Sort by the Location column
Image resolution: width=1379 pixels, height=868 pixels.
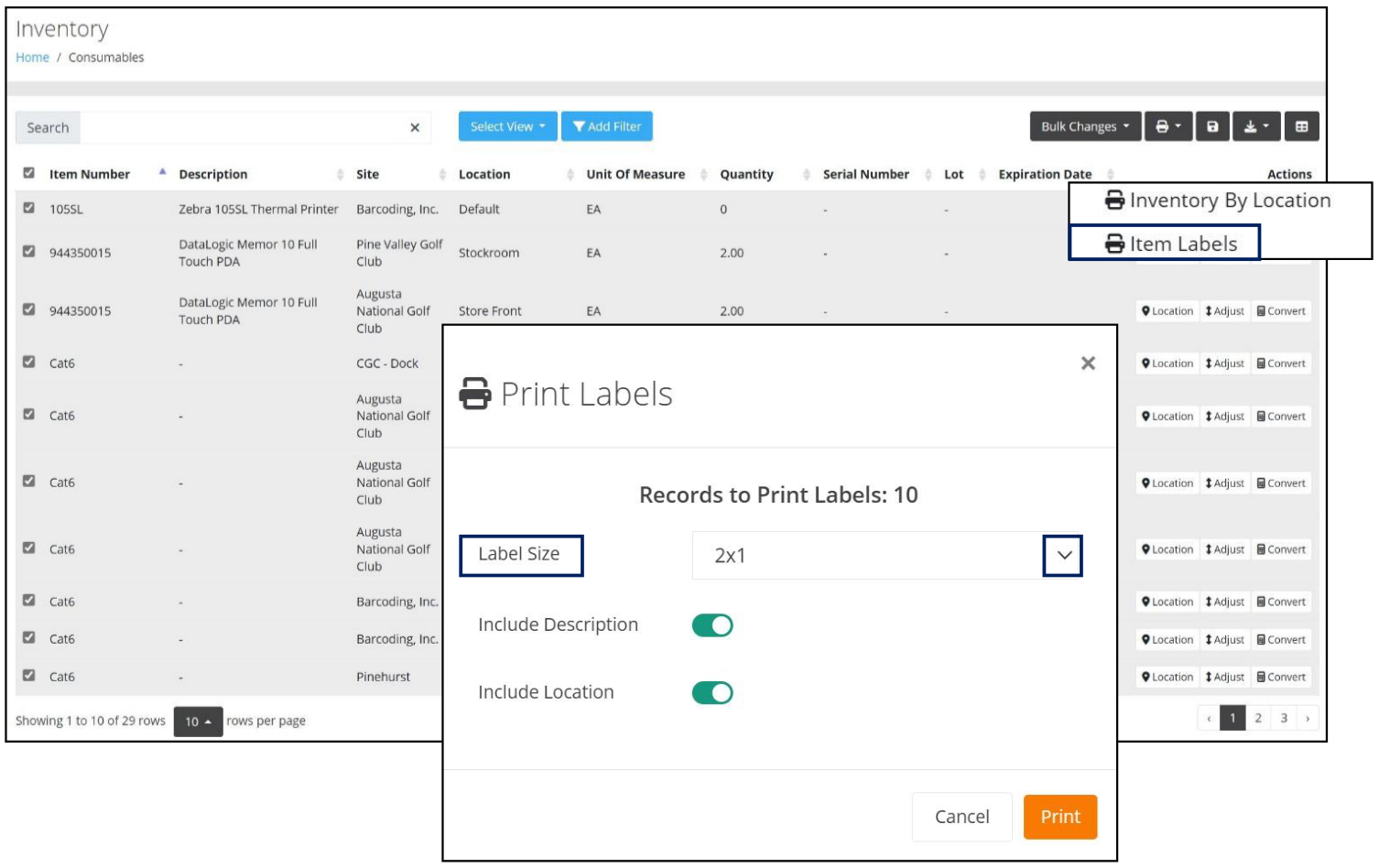[x=570, y=174]
